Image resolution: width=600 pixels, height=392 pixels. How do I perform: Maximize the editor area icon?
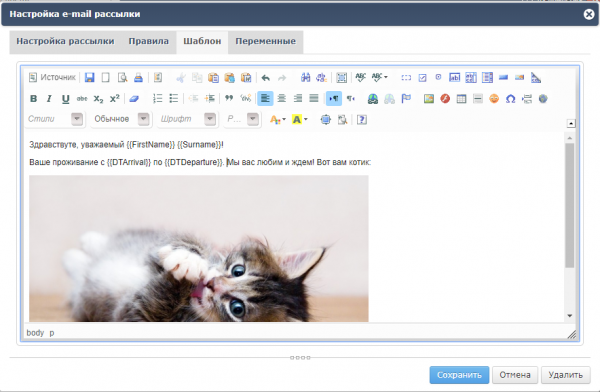point(325,119)
